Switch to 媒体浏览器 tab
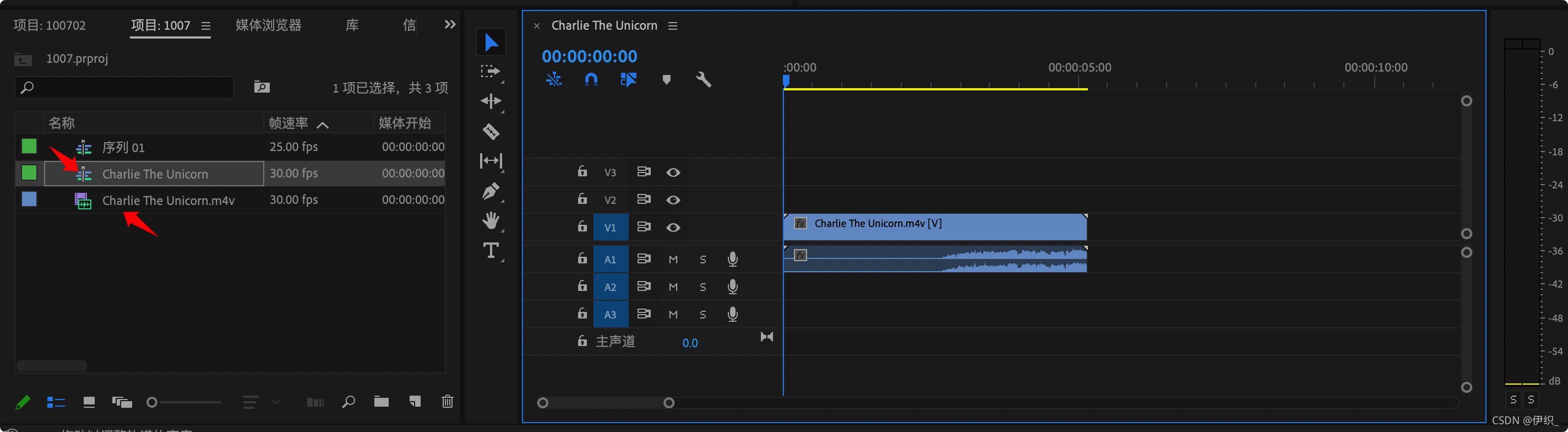Image resolution: width=1568 pixels, height=432 pixels. coord(269,25)
